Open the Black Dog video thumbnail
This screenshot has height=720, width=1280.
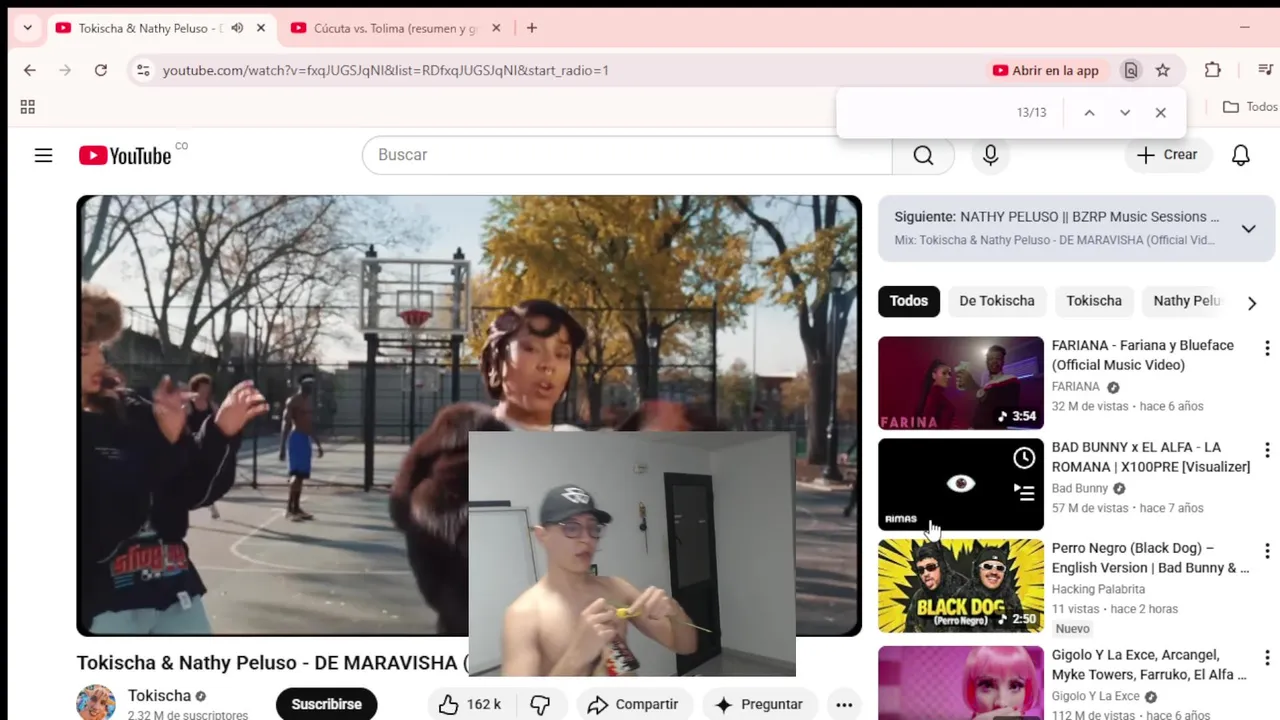pyautogui.click(x=961, y=586)
